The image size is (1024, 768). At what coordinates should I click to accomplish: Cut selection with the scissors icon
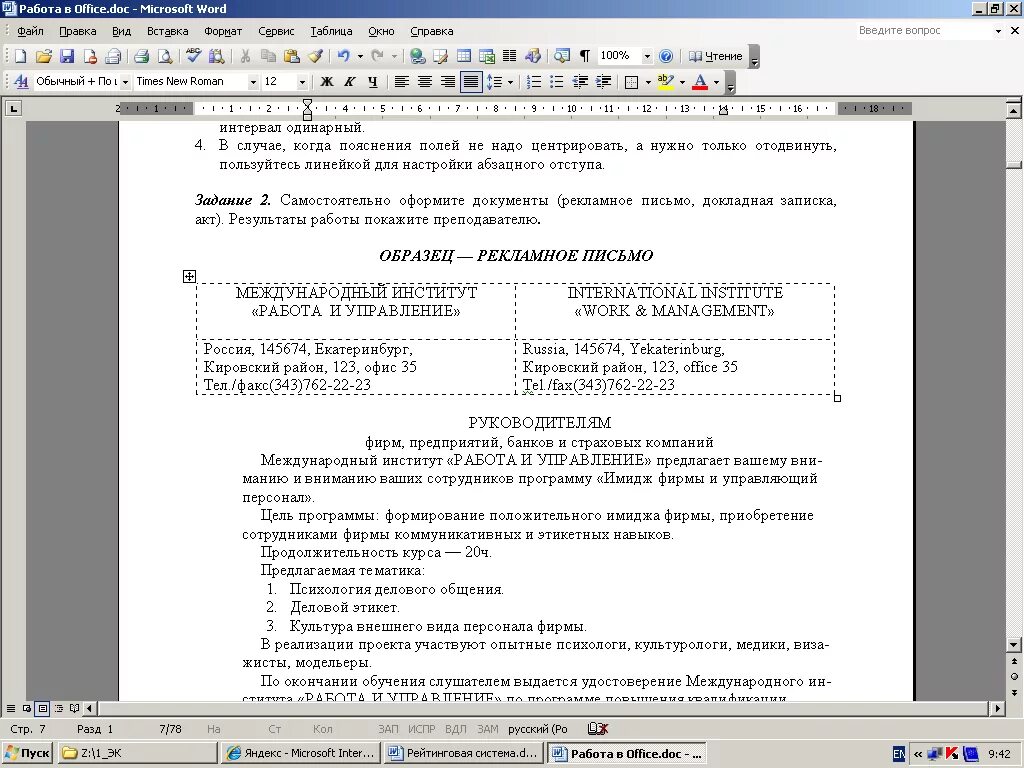(246, 56)
